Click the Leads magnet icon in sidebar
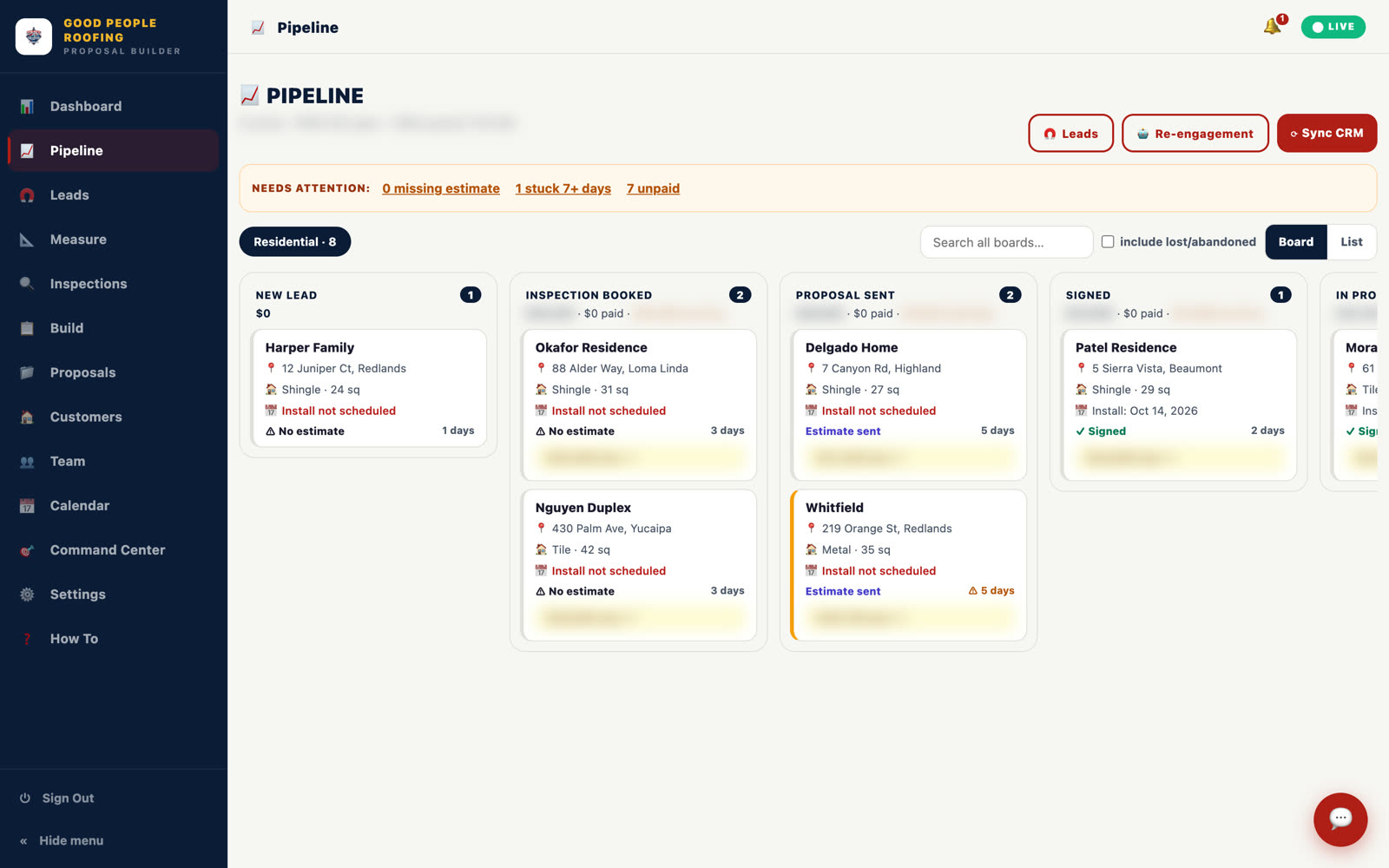 (x=27, y=195)
